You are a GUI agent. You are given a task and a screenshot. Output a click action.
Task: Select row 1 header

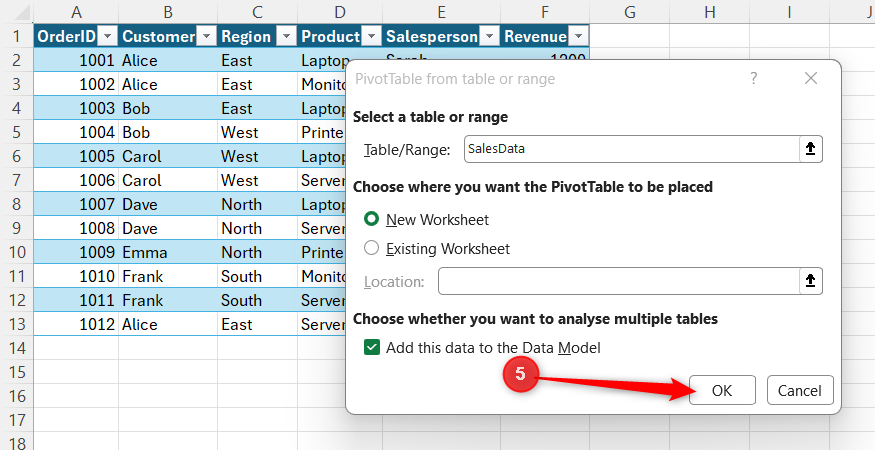pyautogui.click(x=16, y=36)
